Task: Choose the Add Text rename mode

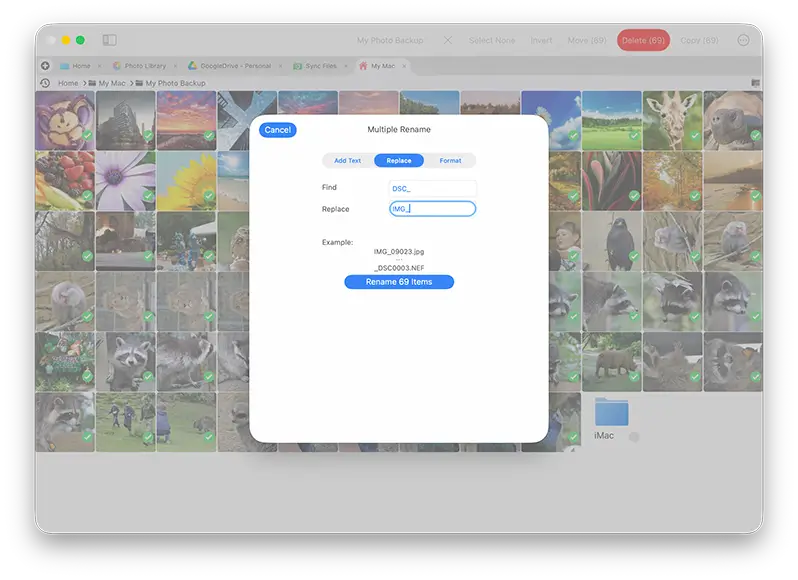Action: [348, 160]
